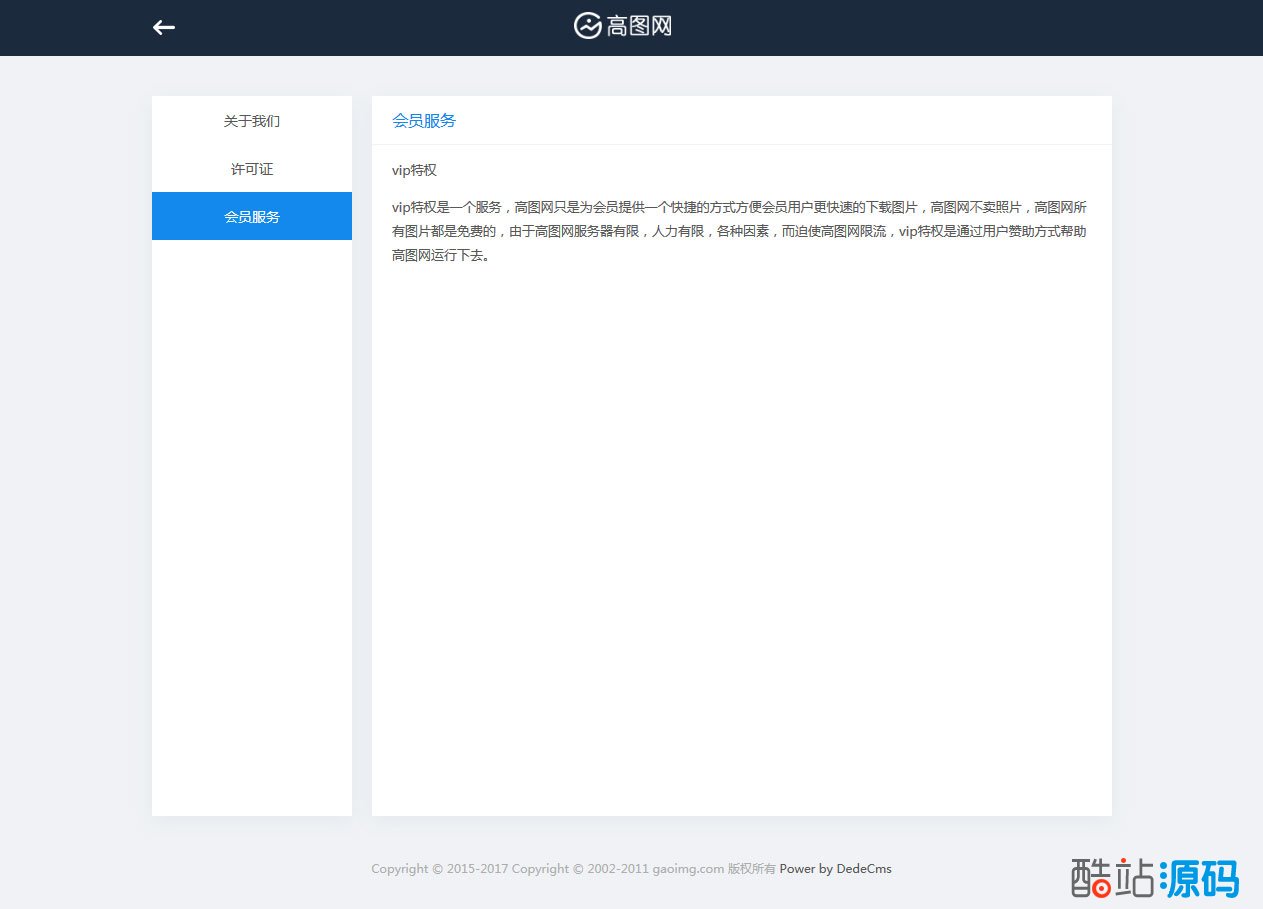Click paragraph line starting with 有图片都是免费的

740,232
